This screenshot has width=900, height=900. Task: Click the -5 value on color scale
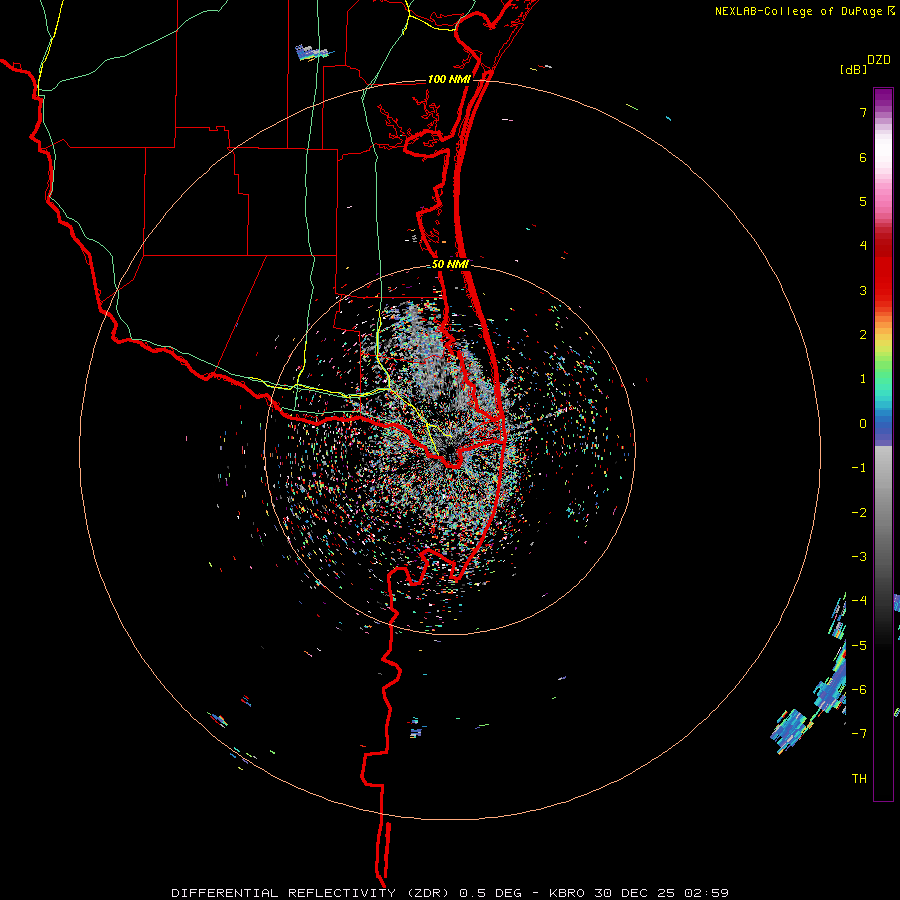click(x=859, y=646)
